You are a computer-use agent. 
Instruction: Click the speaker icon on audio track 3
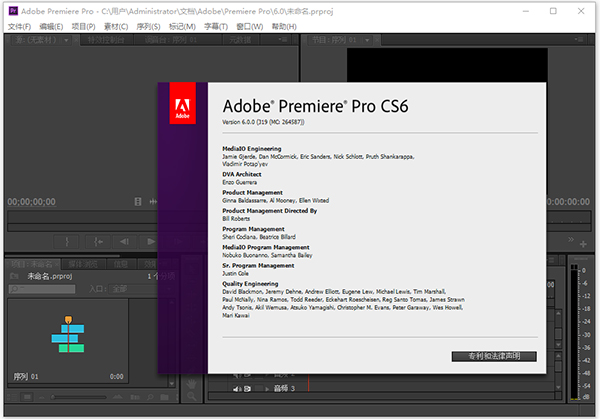click(x=236, y=387)
